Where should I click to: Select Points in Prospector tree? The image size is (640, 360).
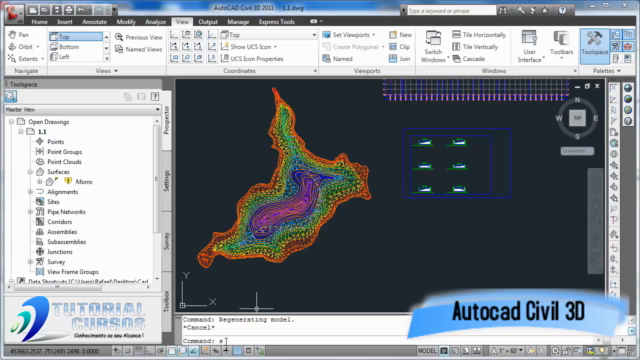[56, 142]
